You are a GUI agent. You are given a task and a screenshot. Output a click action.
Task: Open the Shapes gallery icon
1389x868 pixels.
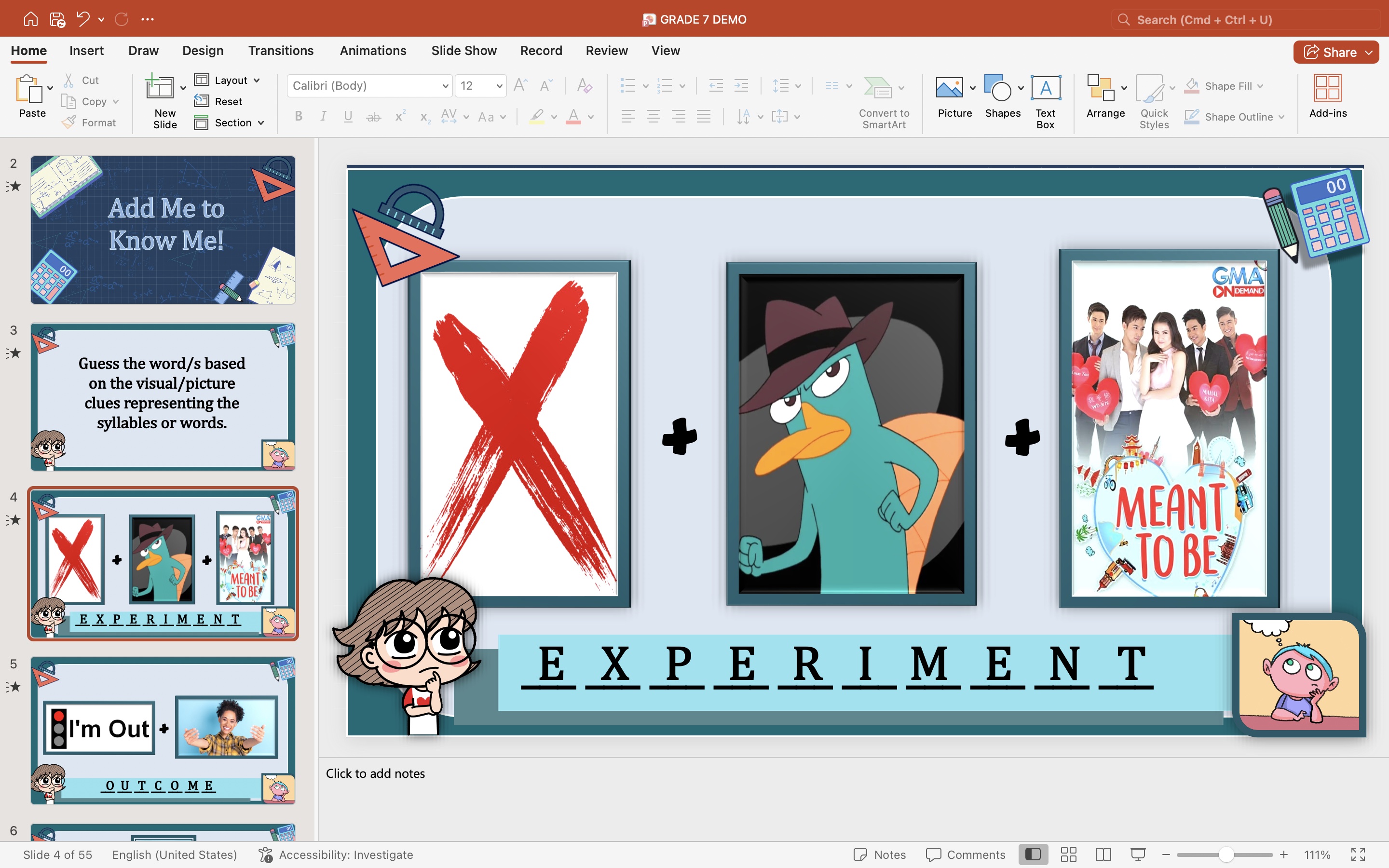tap(997, 87)
